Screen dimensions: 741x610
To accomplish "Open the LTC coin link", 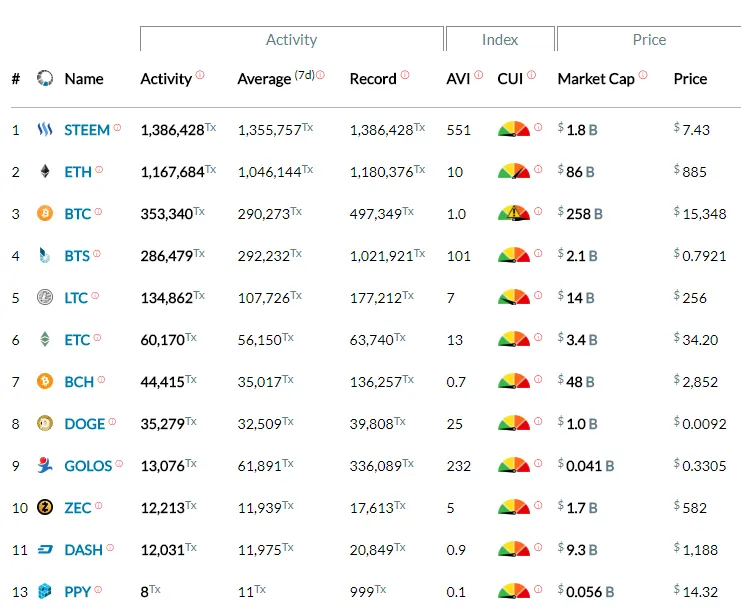I will pos(76,298).
